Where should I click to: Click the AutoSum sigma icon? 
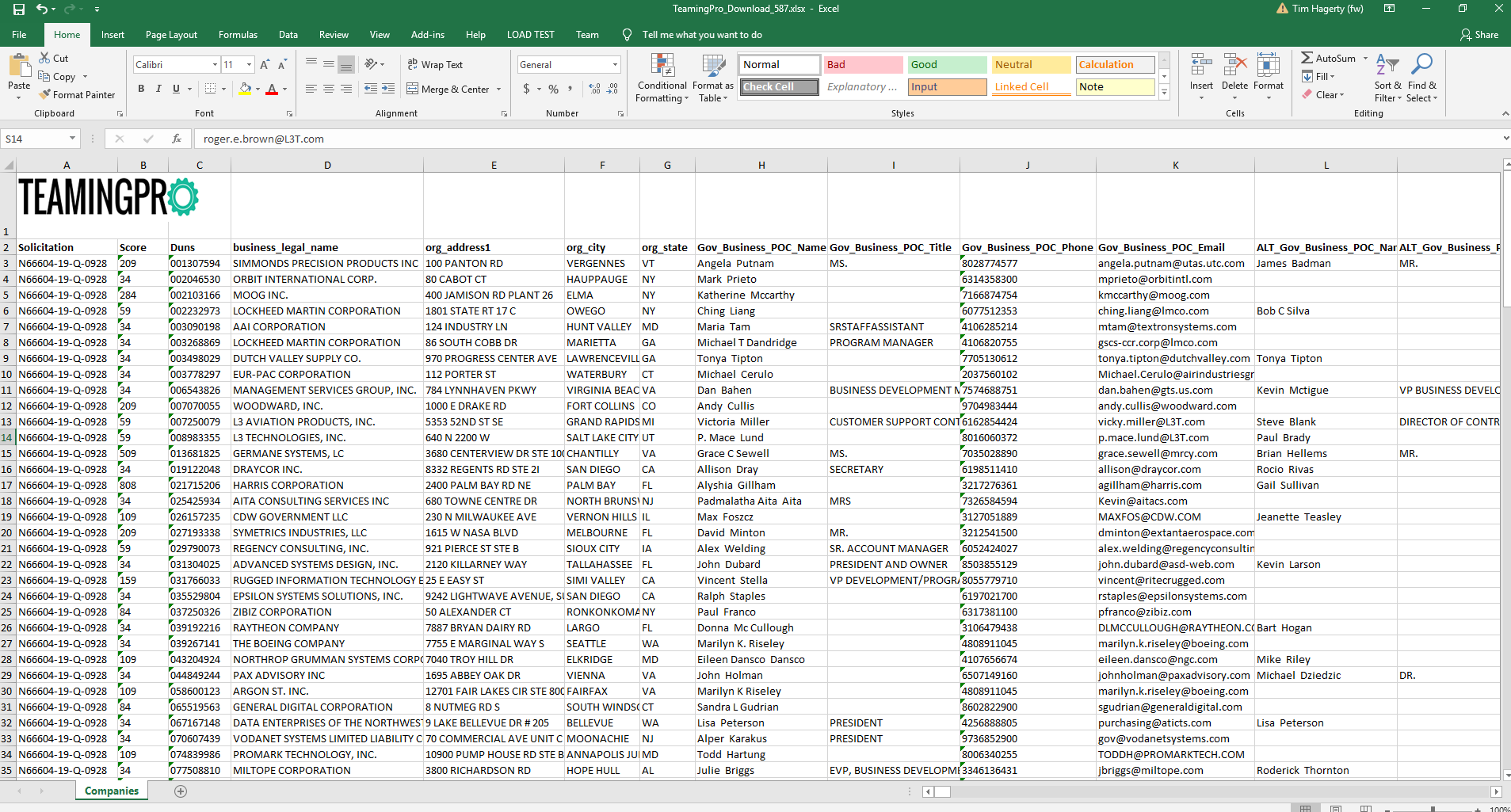1307,58
